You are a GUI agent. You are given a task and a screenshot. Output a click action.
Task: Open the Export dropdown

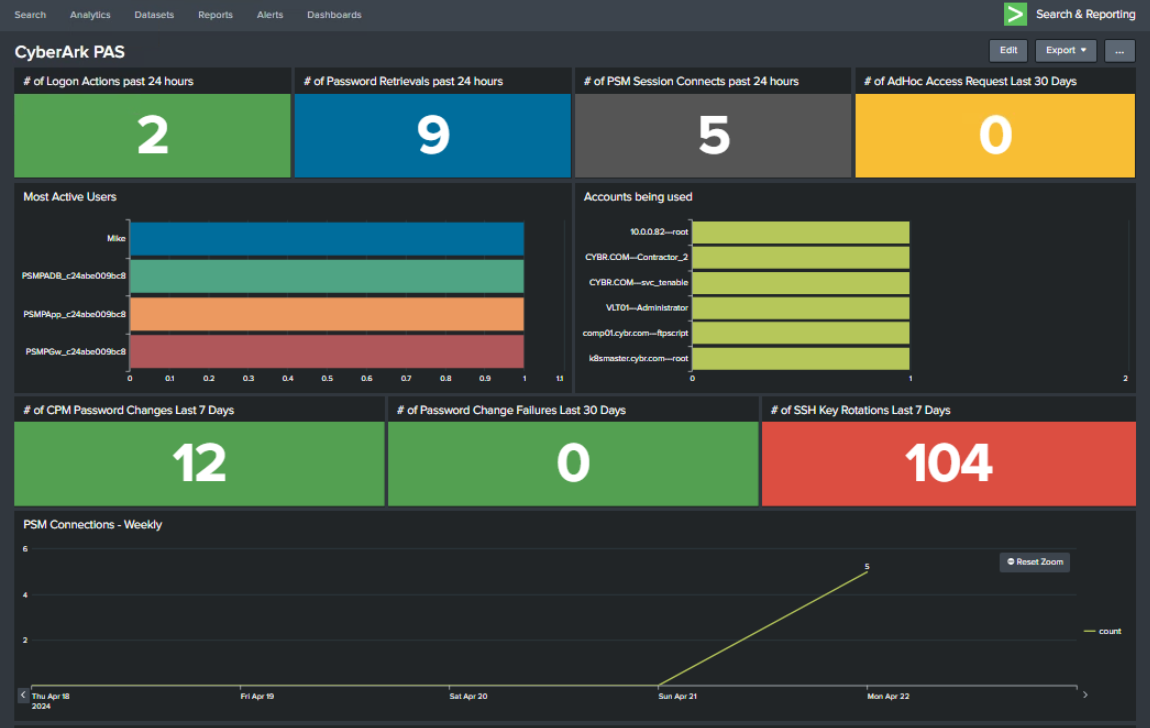pos(1064,50)
